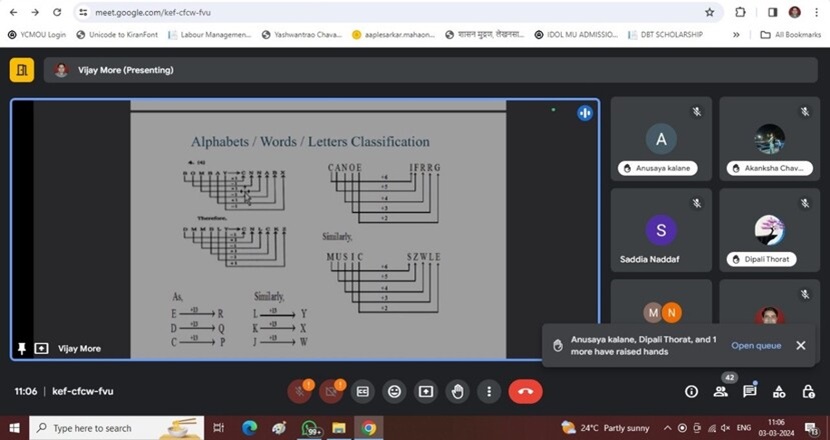Reload the Google Meet page
This screenshot has height=440, width=830.
[x=57, y=12]
